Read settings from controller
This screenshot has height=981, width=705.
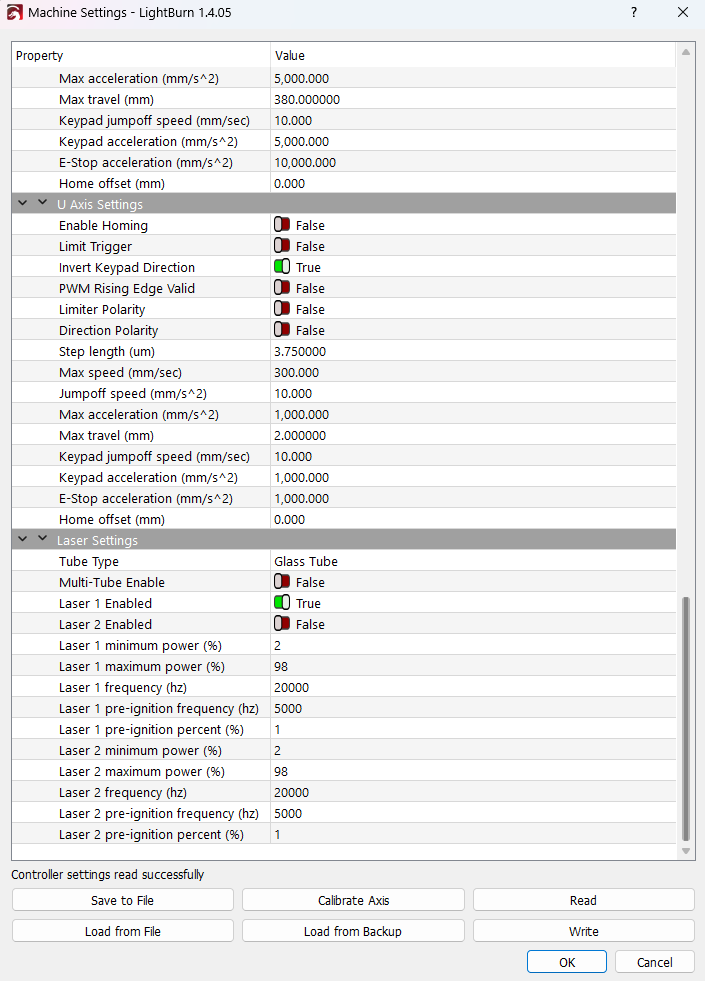click(584, 900)
